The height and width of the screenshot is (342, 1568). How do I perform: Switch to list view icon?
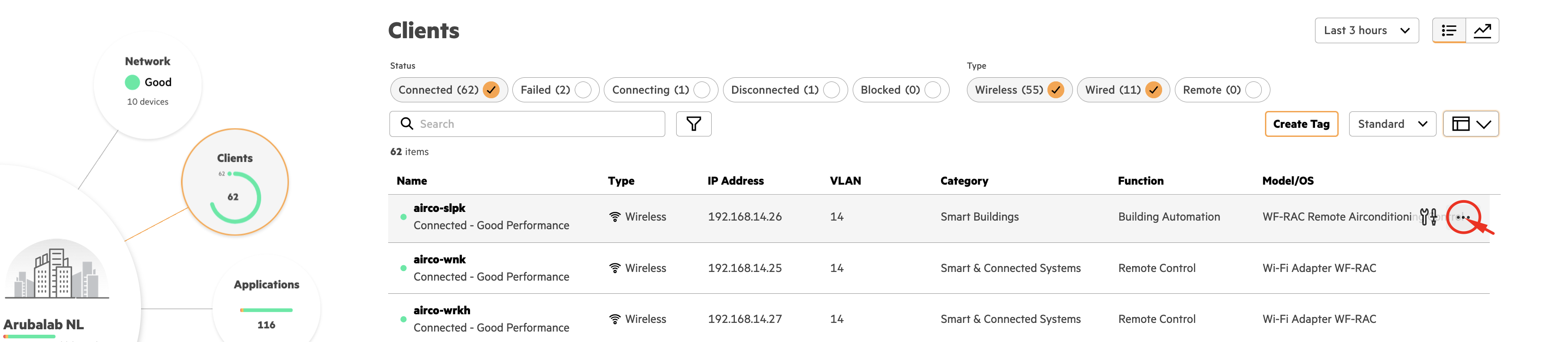1449,30
